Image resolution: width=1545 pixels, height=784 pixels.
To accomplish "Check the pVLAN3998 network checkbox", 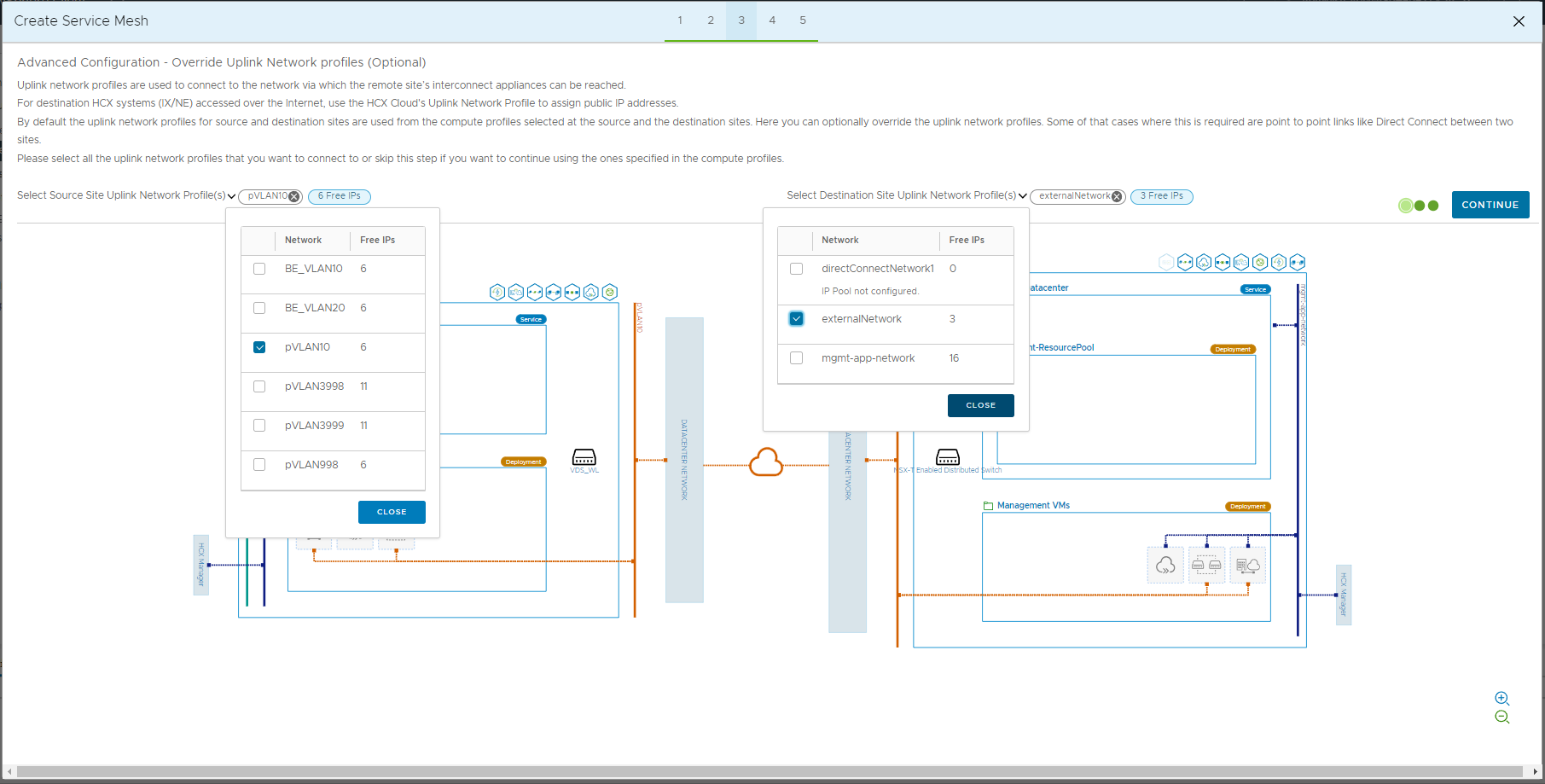I will click(x=259, y=386).
